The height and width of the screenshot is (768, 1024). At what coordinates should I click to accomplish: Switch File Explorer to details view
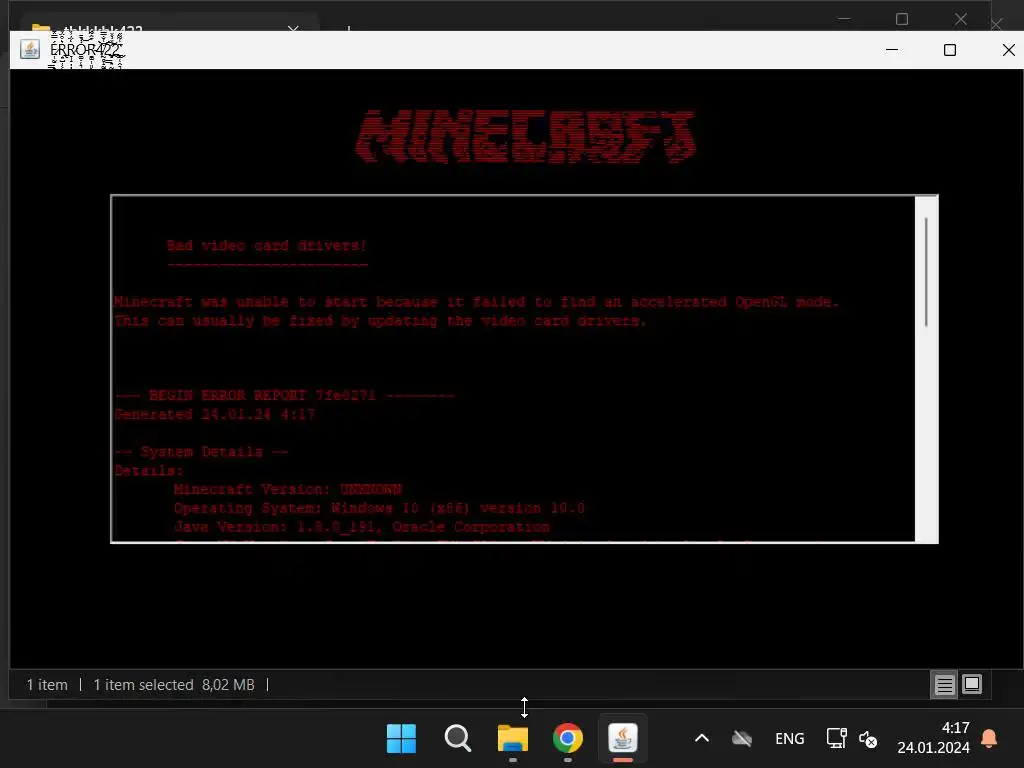click(944, 684)
